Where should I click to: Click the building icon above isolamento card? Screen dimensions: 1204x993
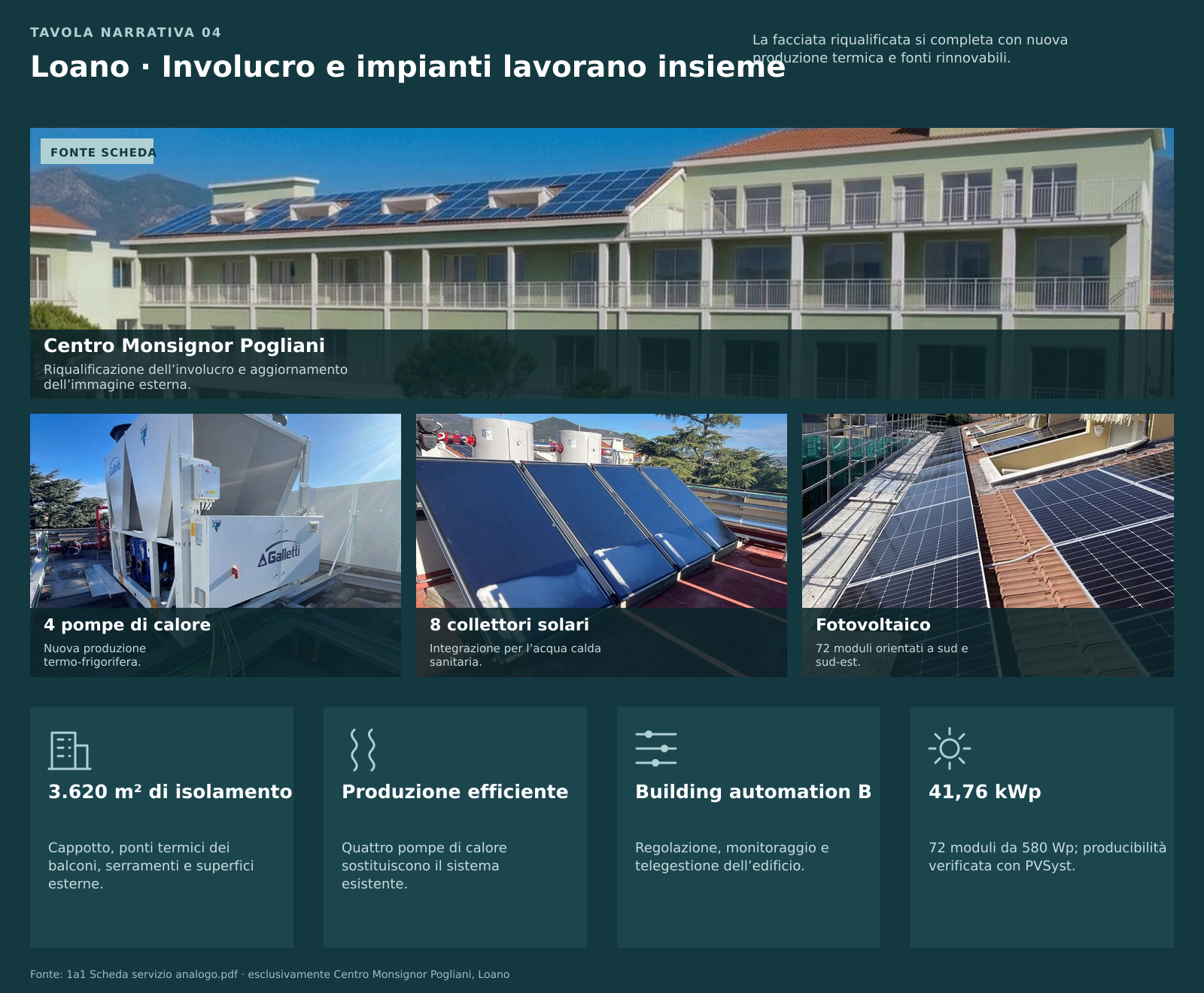[70, 750]
